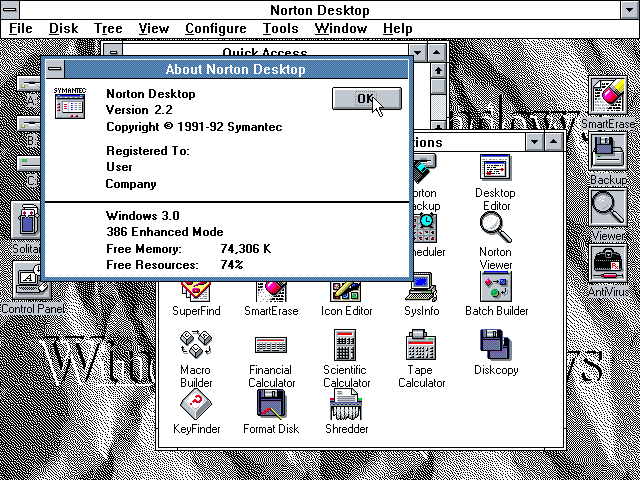Image resolution: width=640 pixels, height=480 pixels.
Task: Open the Window menu
Action: (341, 29)
